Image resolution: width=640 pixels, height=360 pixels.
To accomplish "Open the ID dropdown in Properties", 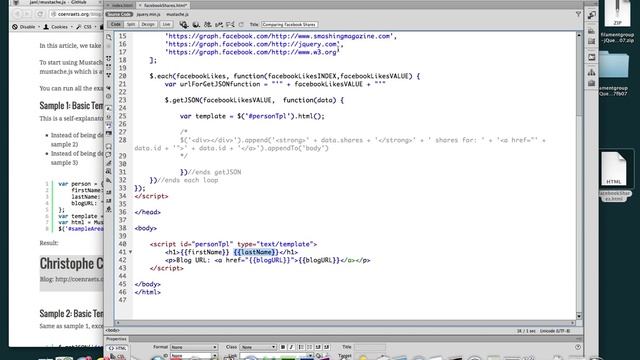I will point(194,356).
